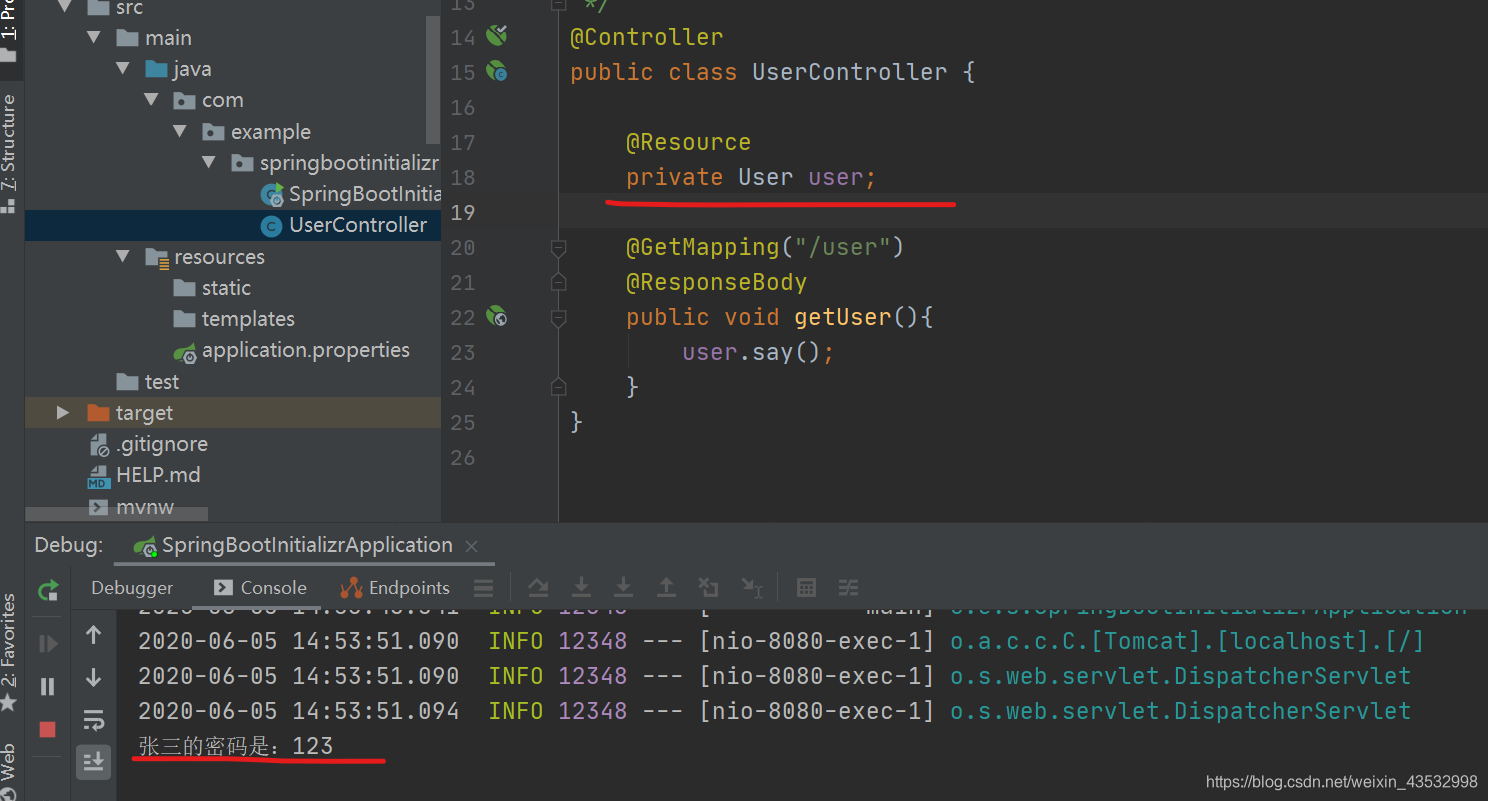Click Show Execution Point icon

click(x=538, y=588)
